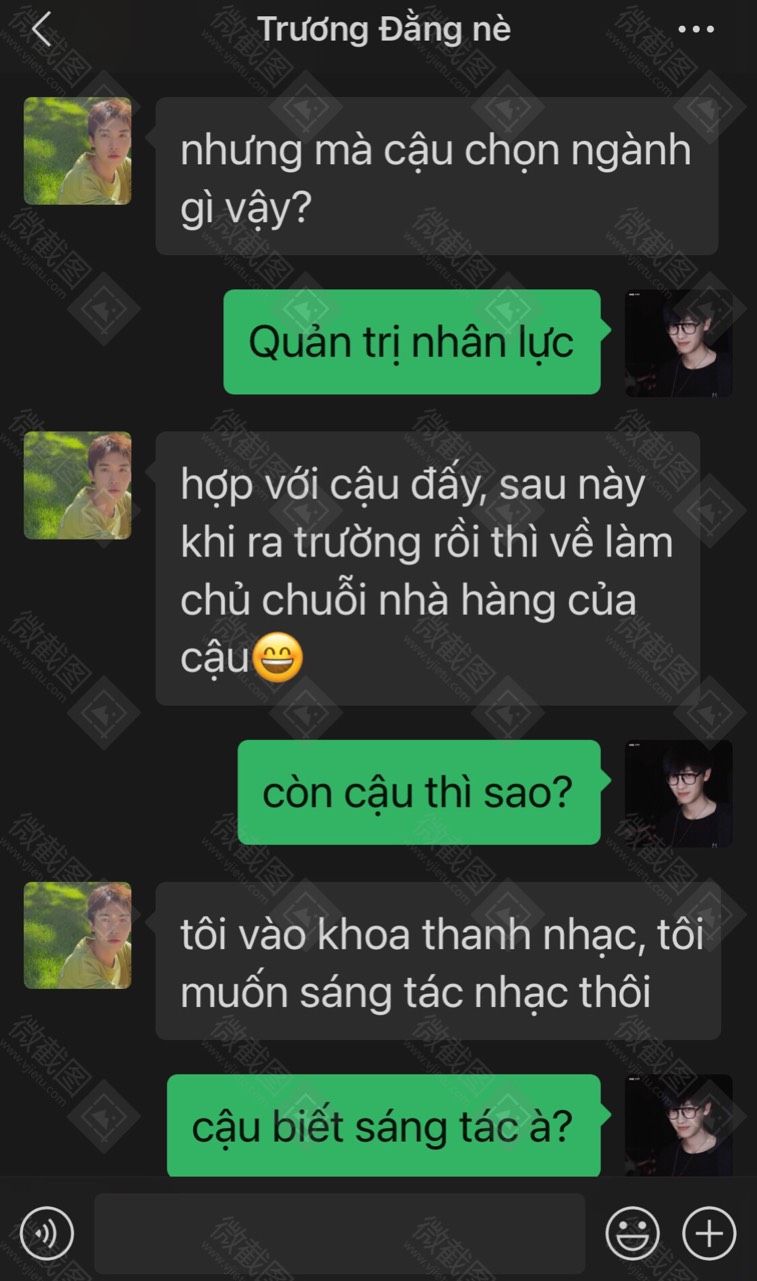Tap the back arrow icon
Screen dimensions: 757x1281
click(x=40, y=30)
